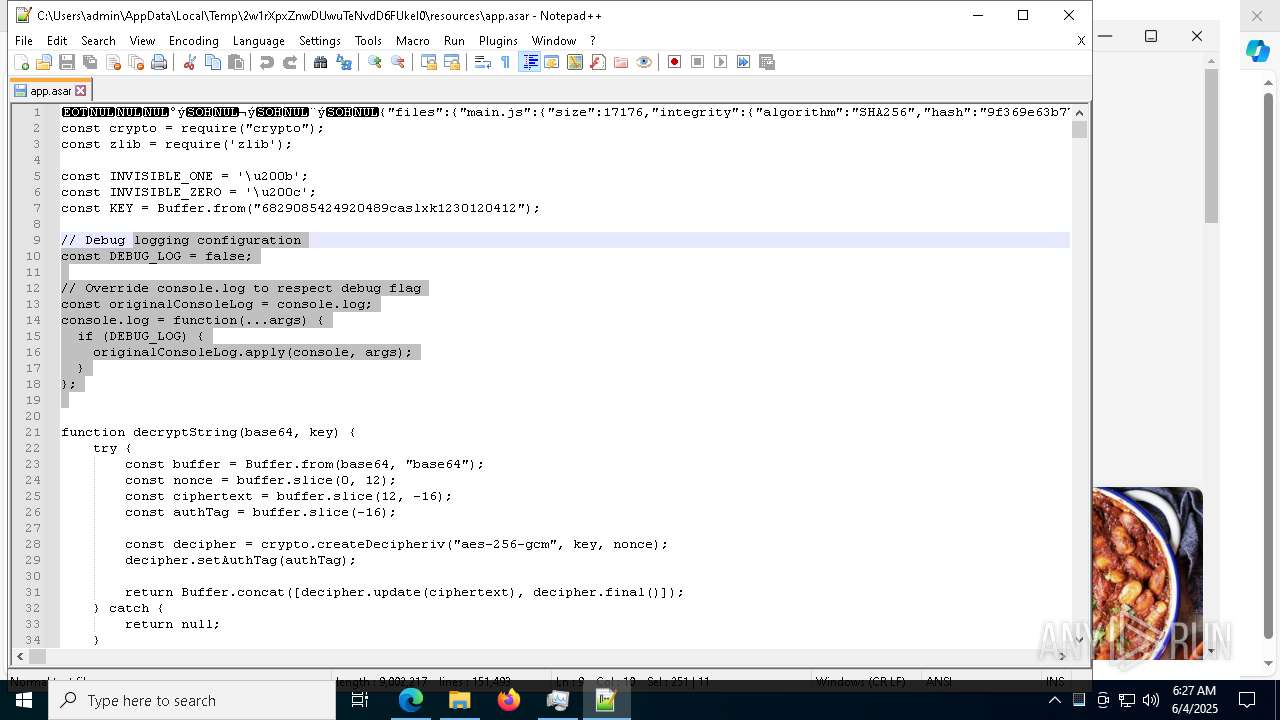Click editor scrollbar up arrow
The height and width of the screenshot is (720, 1280).
click(x=1079, y=112)
